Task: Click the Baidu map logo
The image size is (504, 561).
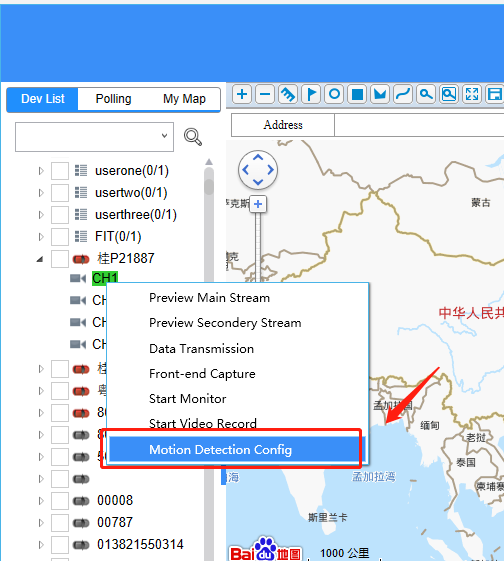Action: (265, 550)
